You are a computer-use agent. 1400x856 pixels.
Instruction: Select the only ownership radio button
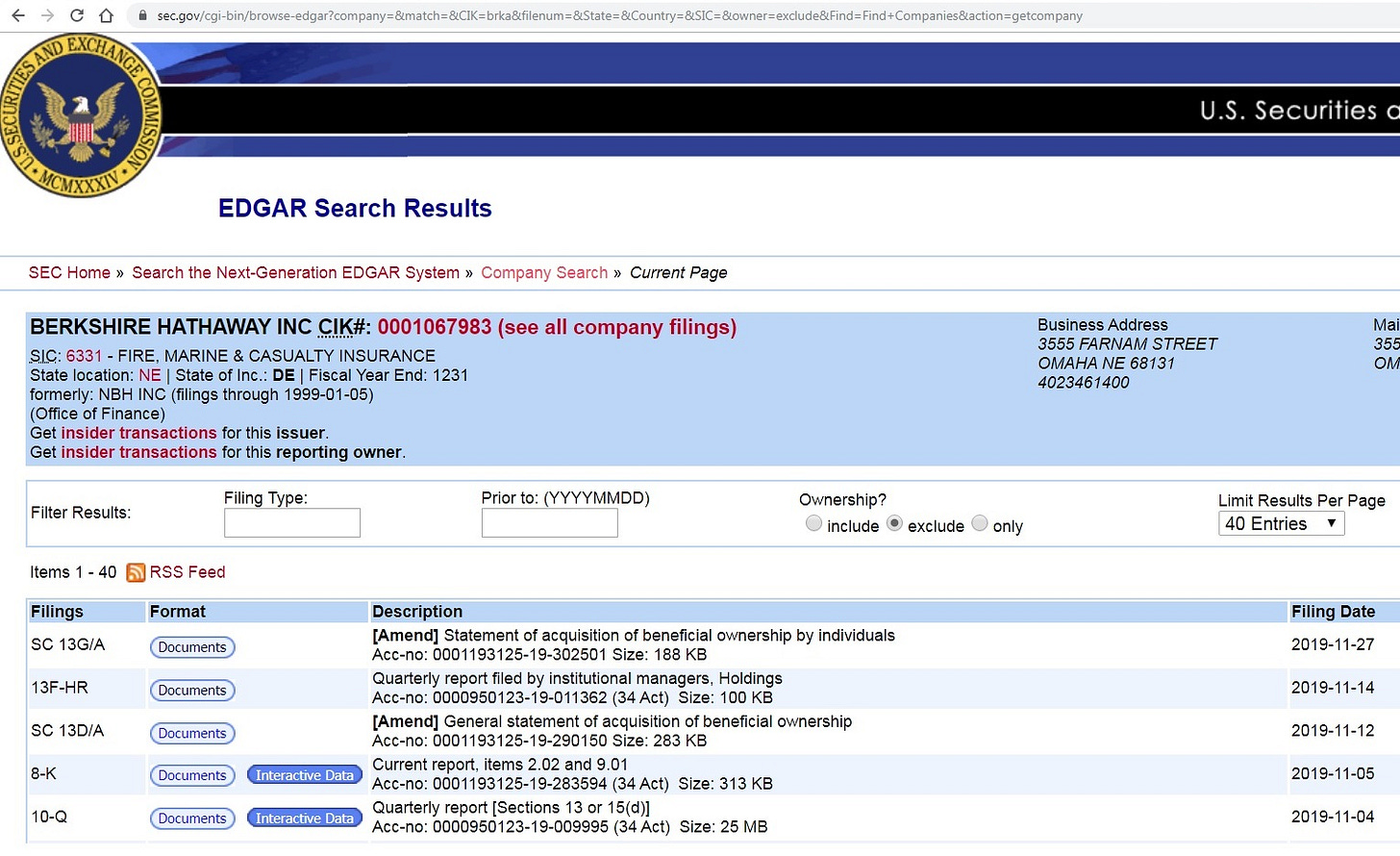tap(979, 523)
